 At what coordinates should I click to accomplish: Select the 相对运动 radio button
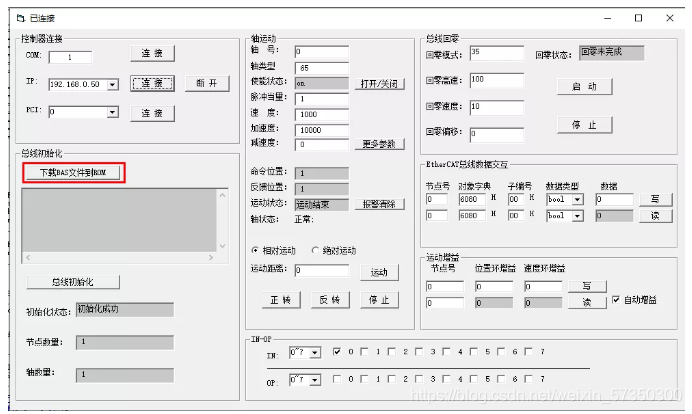pyautogui.click(x=255, y=250)
